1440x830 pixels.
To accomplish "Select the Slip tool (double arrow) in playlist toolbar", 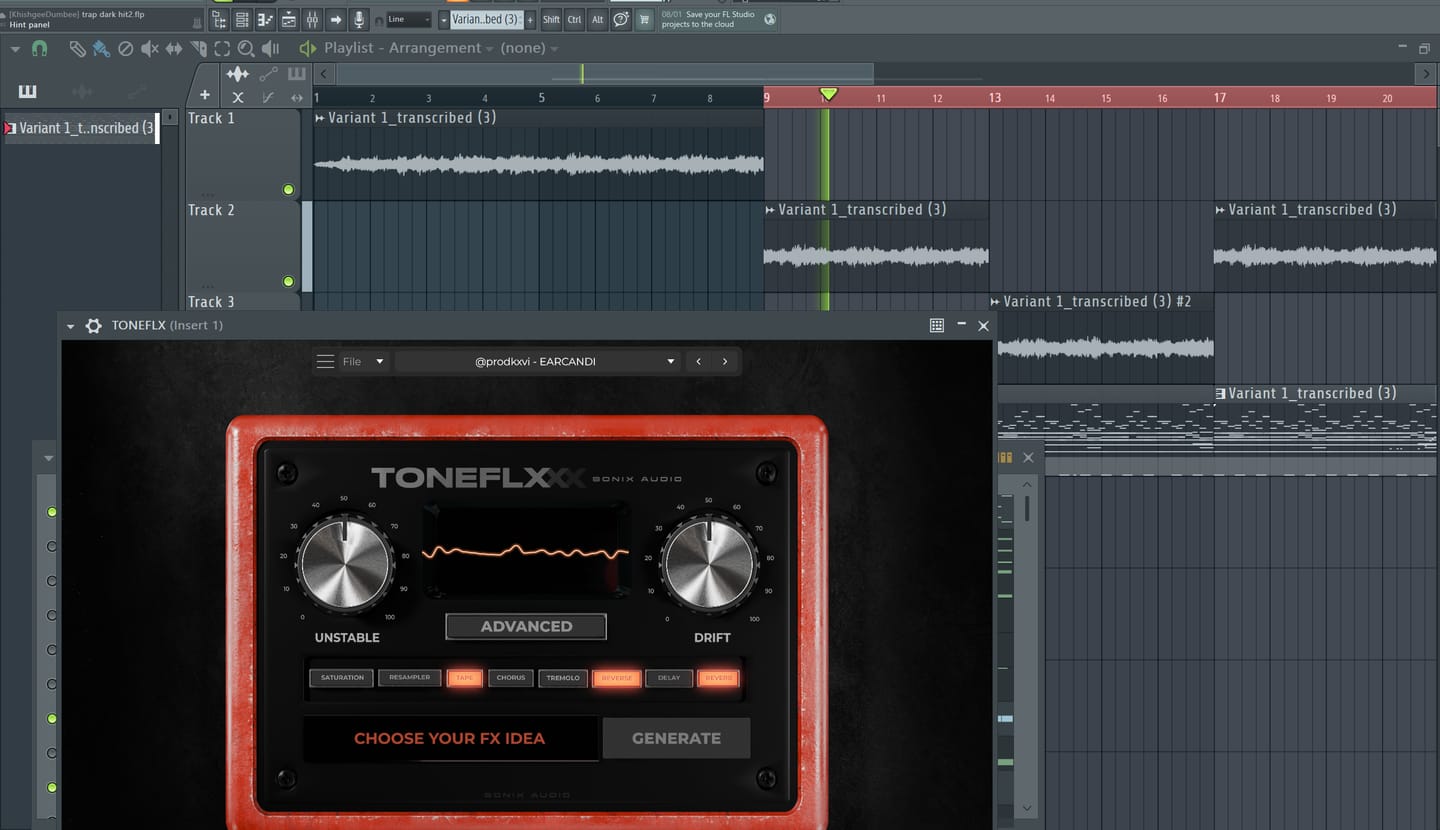I will tap(174, 48).
